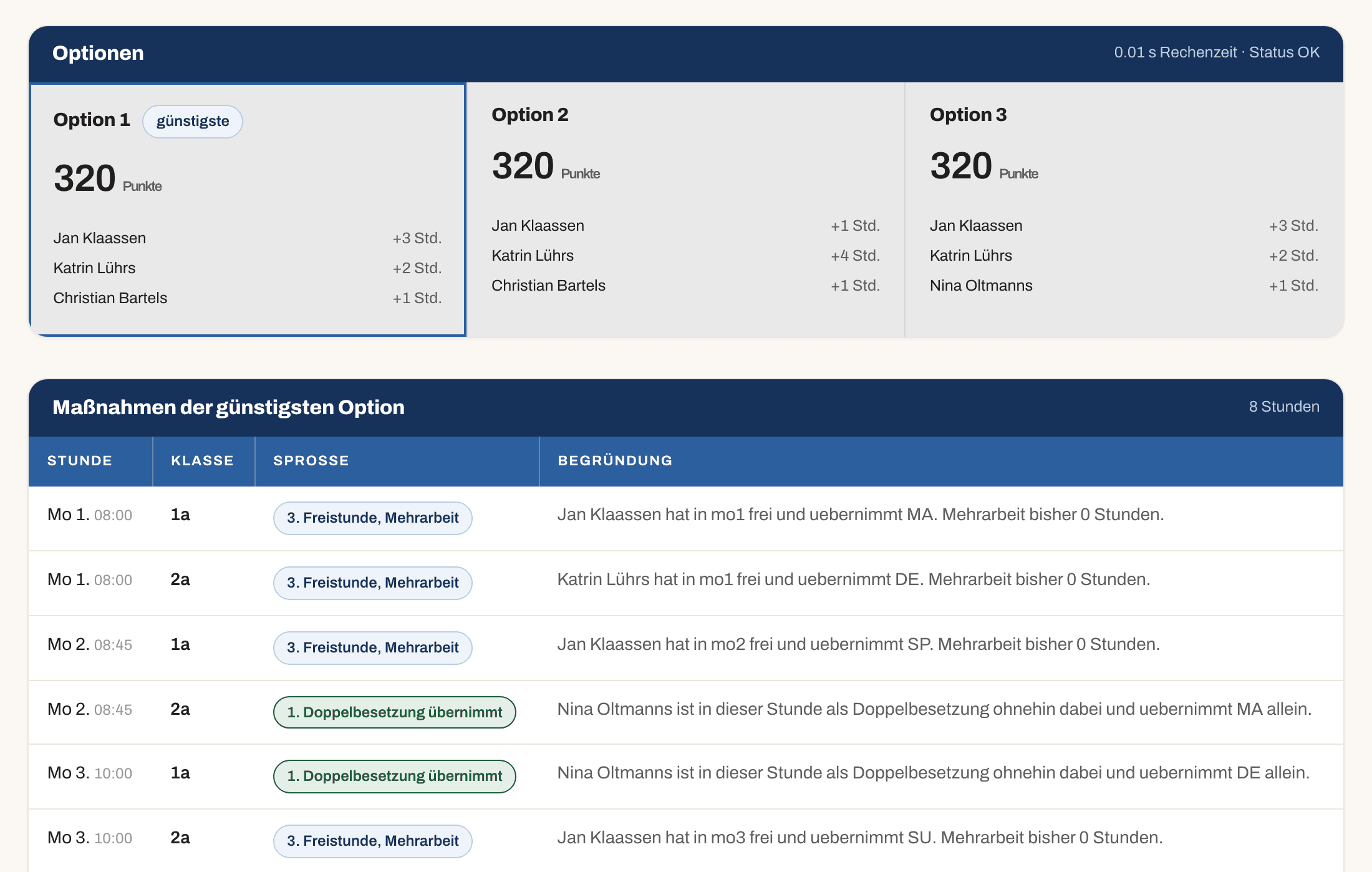The width and height of the screenshot is (1372, 872).
Task: Click reasoning 'Katrin Lührs hat in mo1 frei'
Action: tap(854, 579)
